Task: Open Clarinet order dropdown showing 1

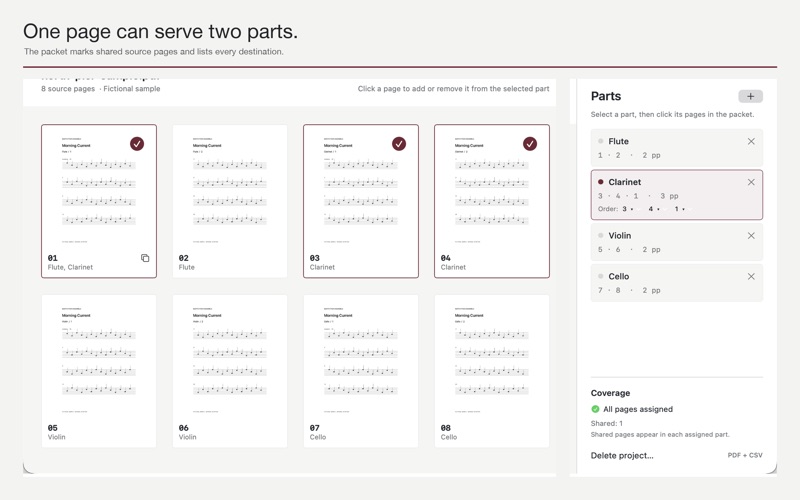Action: click(x=680, y=209)
